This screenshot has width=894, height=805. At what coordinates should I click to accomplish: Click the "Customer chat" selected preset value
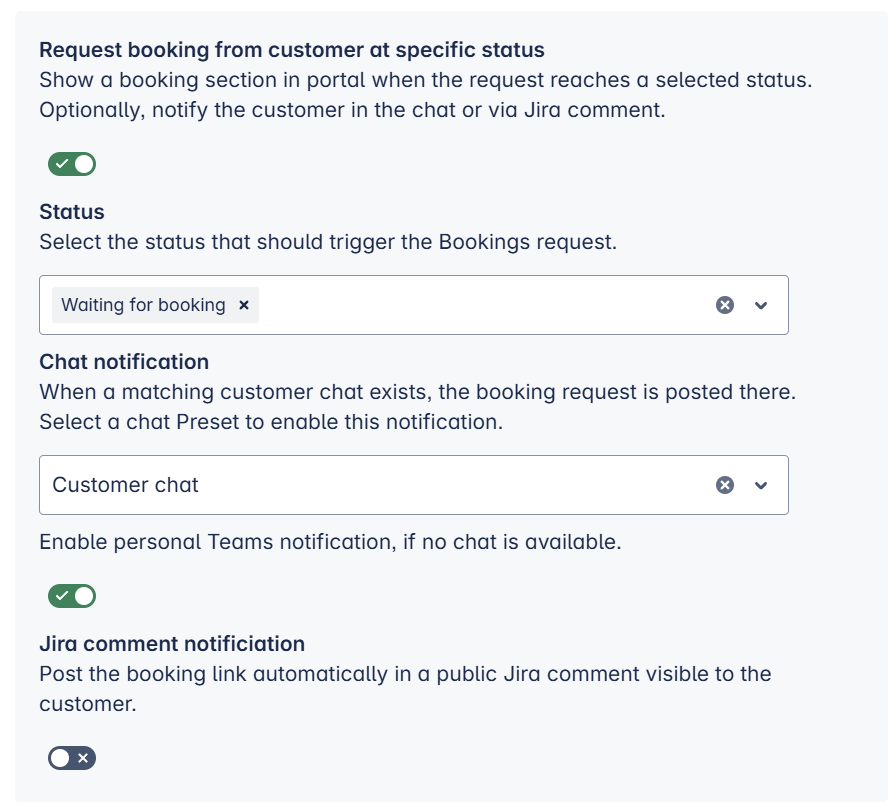pyautogui.click(x=126, y=485)
